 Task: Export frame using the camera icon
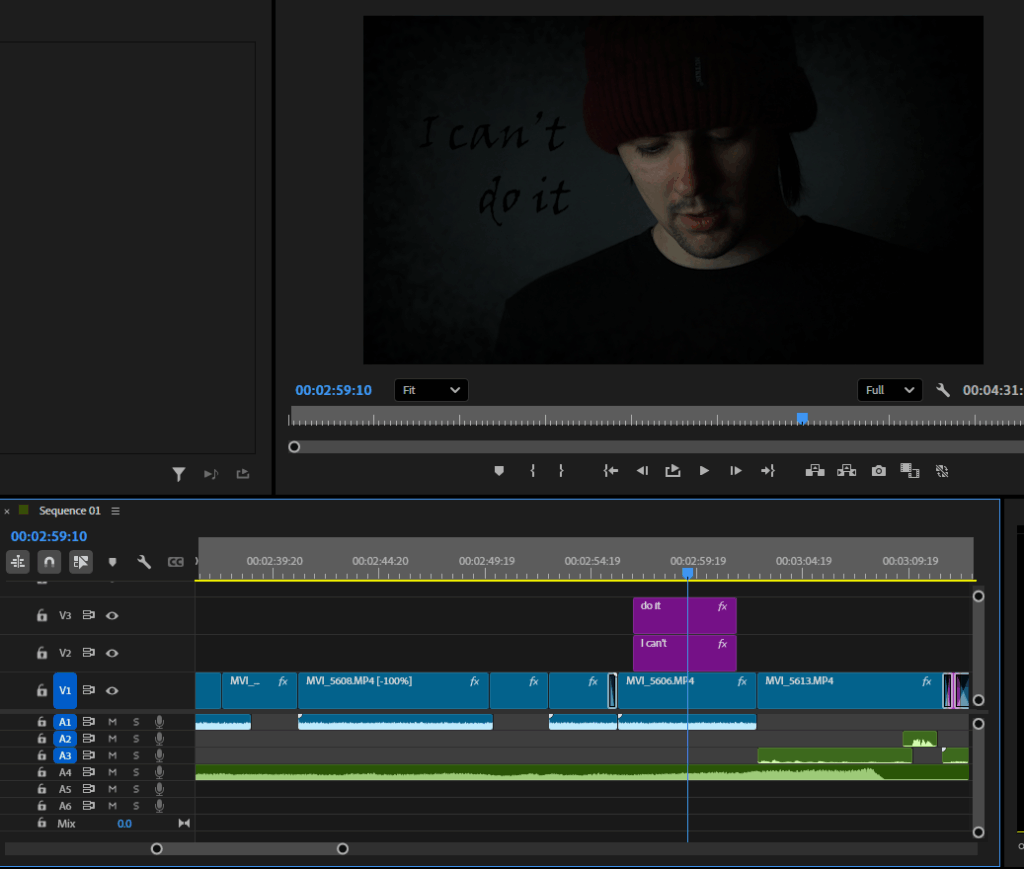point(878,470)
